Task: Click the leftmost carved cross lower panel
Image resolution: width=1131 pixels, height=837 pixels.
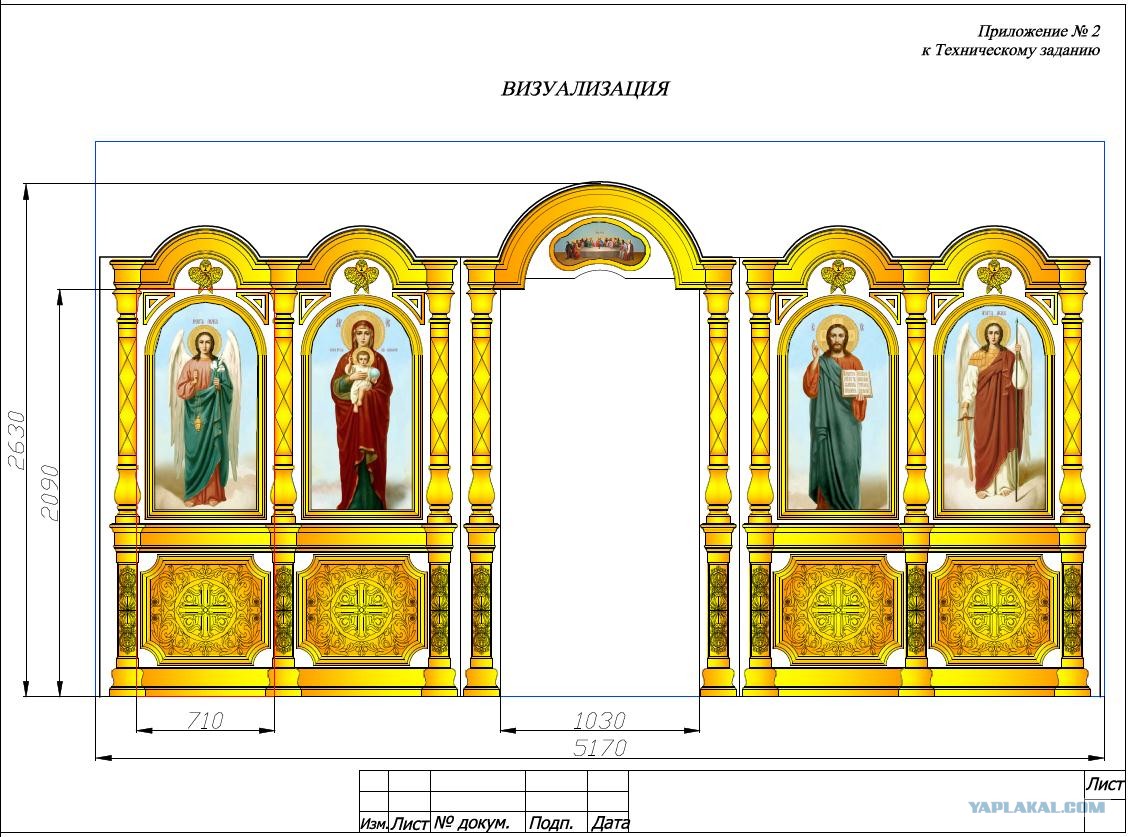Action: coord(205,610)
